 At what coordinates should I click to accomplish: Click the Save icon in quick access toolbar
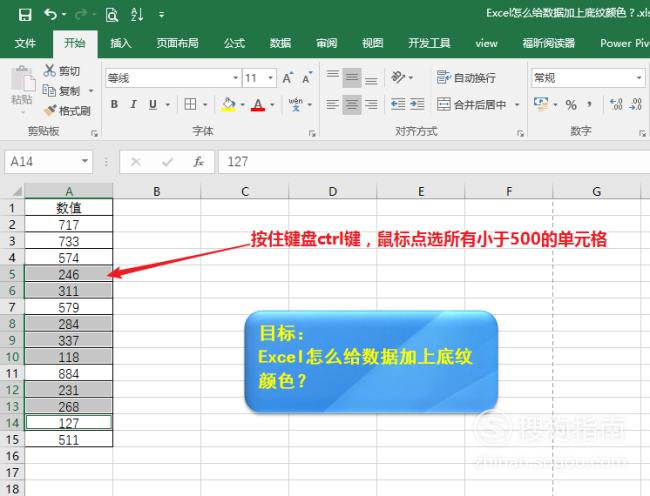(25, 15)
